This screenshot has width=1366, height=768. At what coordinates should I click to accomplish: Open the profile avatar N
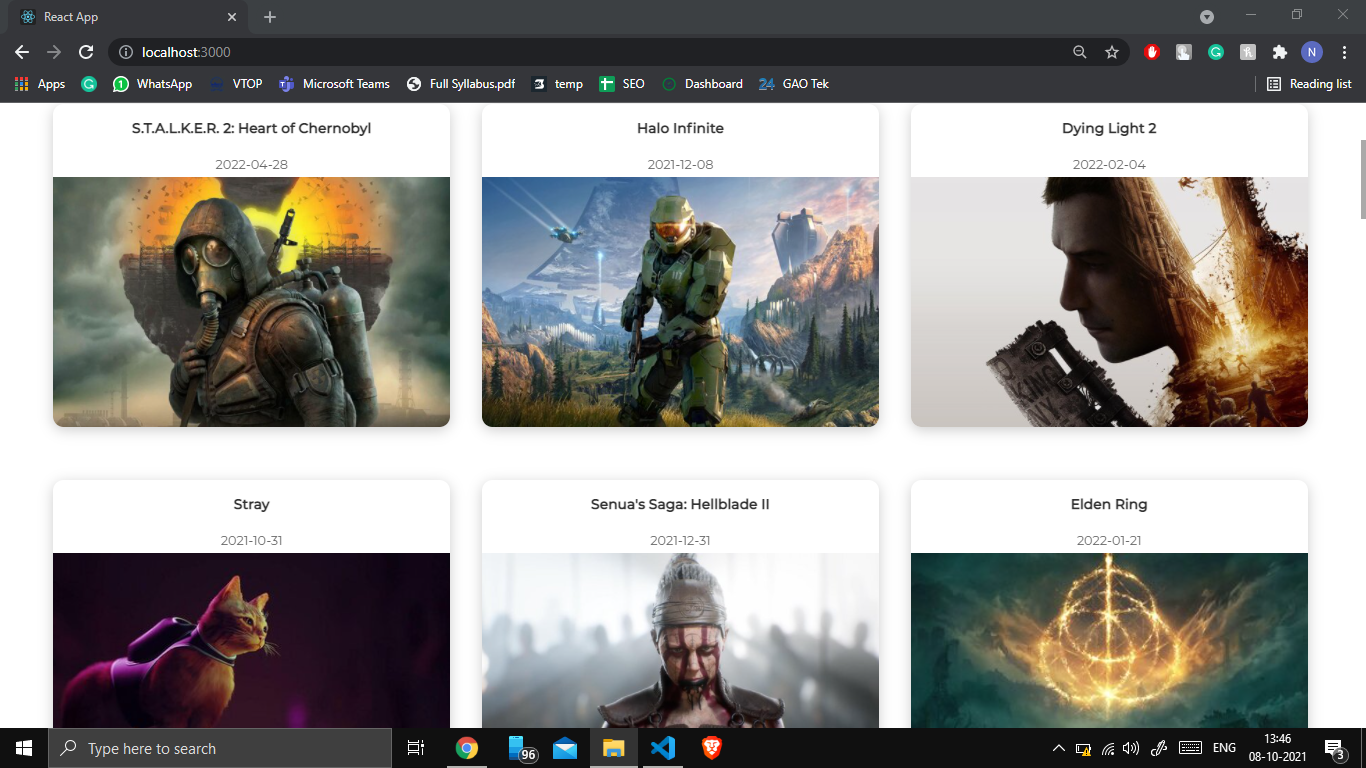tap(1312, 52)
